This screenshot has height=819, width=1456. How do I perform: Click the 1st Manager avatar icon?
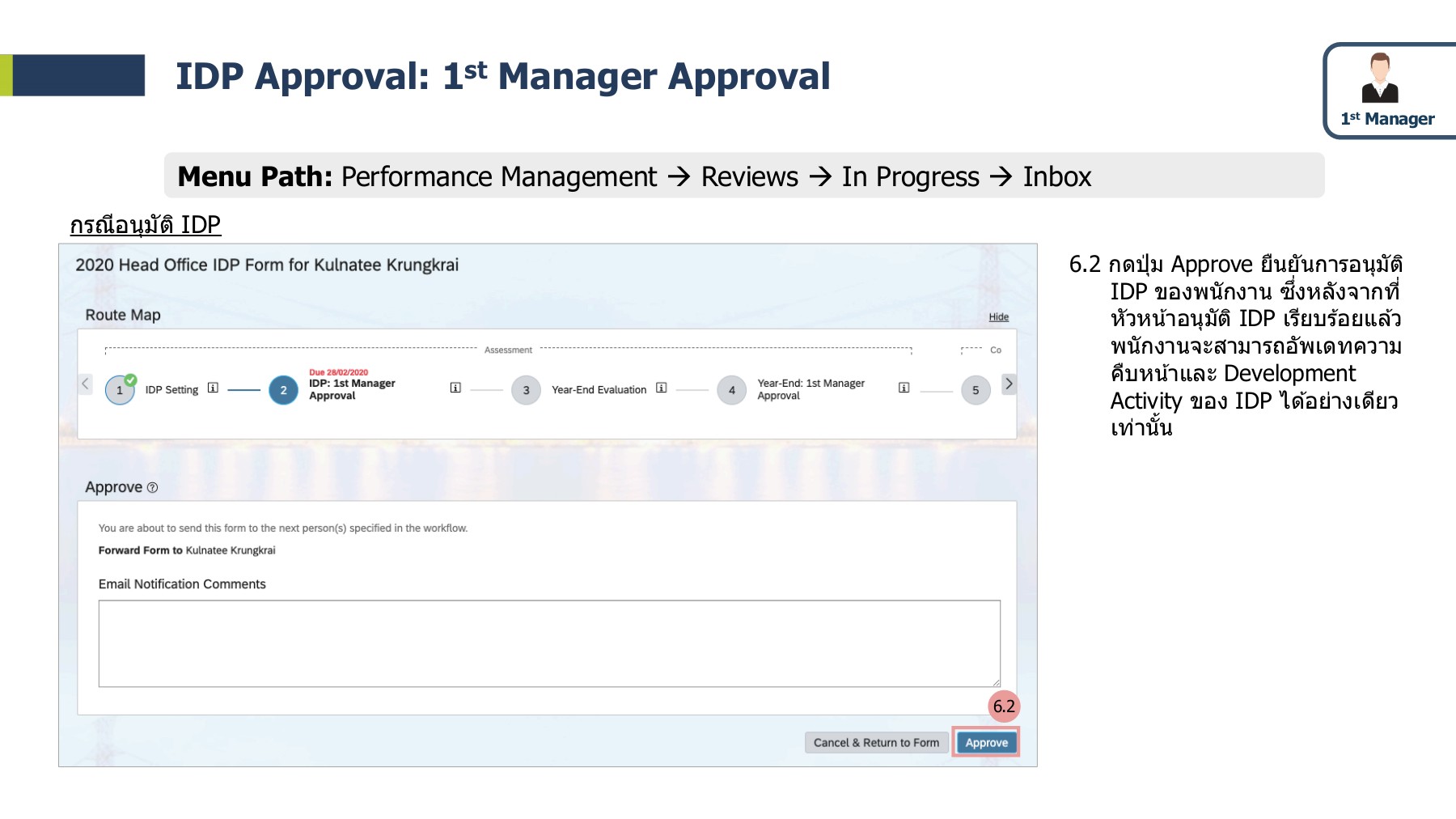1380,79
